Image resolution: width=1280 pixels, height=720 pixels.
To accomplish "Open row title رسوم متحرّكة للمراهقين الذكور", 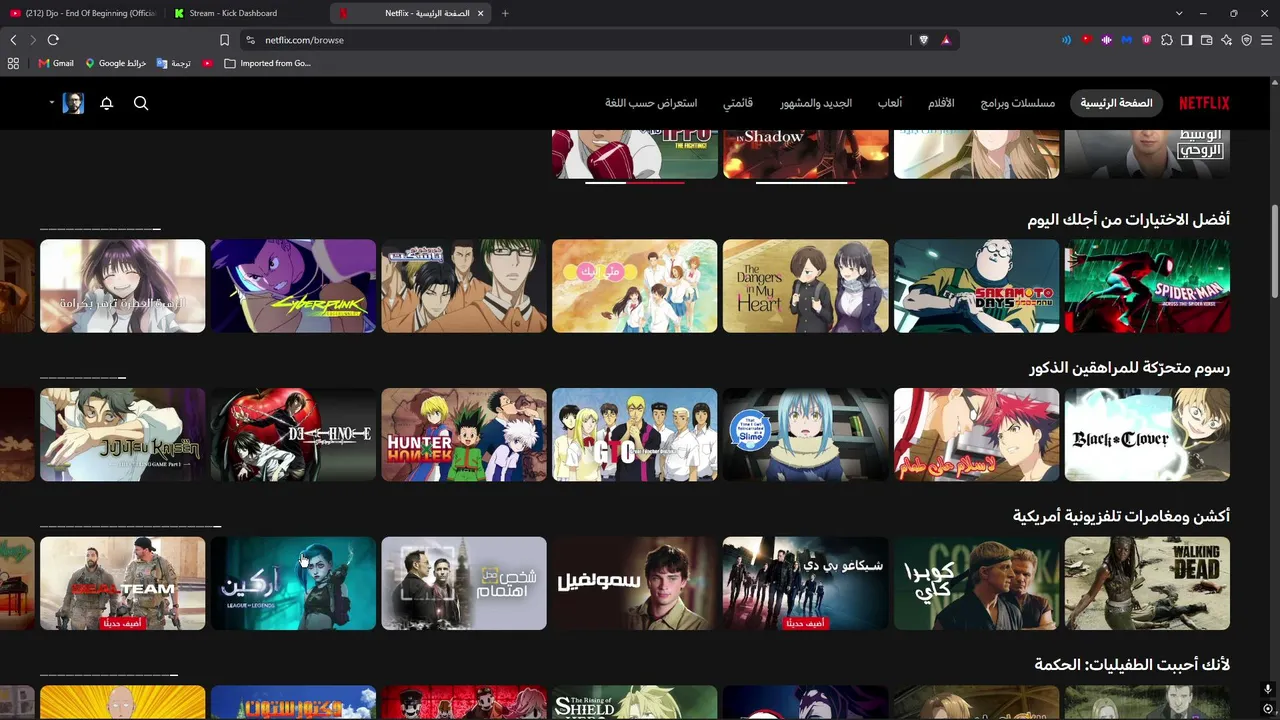I will click(x=1130, y=368).
